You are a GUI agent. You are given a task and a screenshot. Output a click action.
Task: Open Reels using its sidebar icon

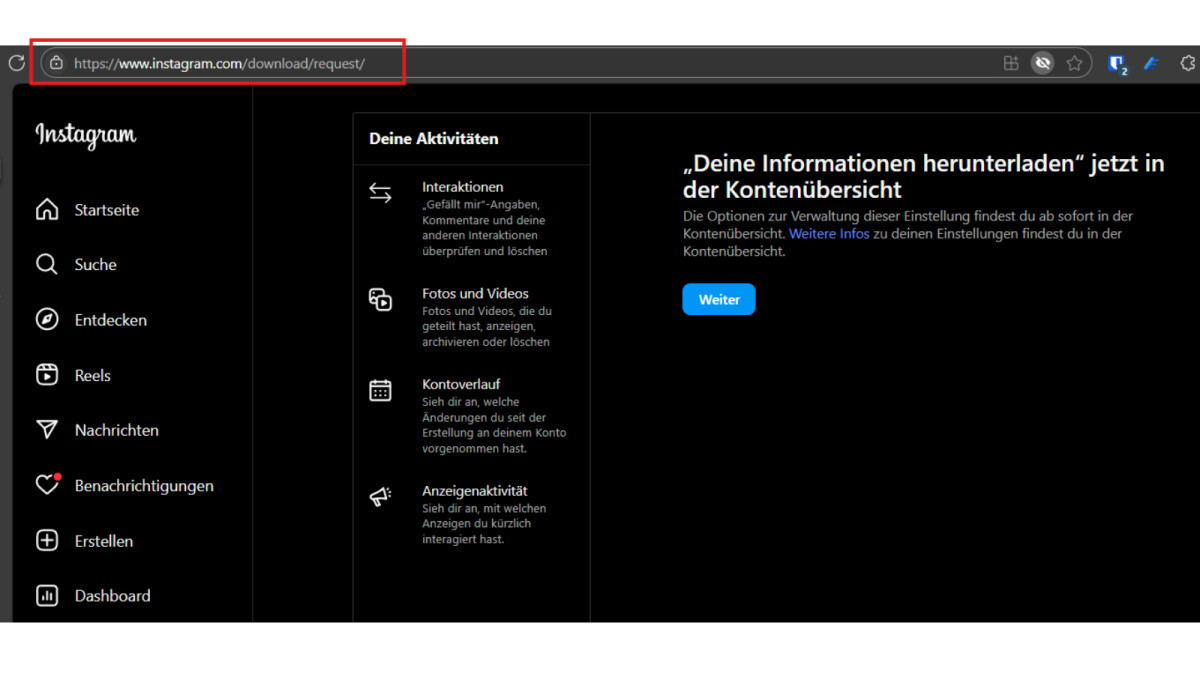(47, 375)
